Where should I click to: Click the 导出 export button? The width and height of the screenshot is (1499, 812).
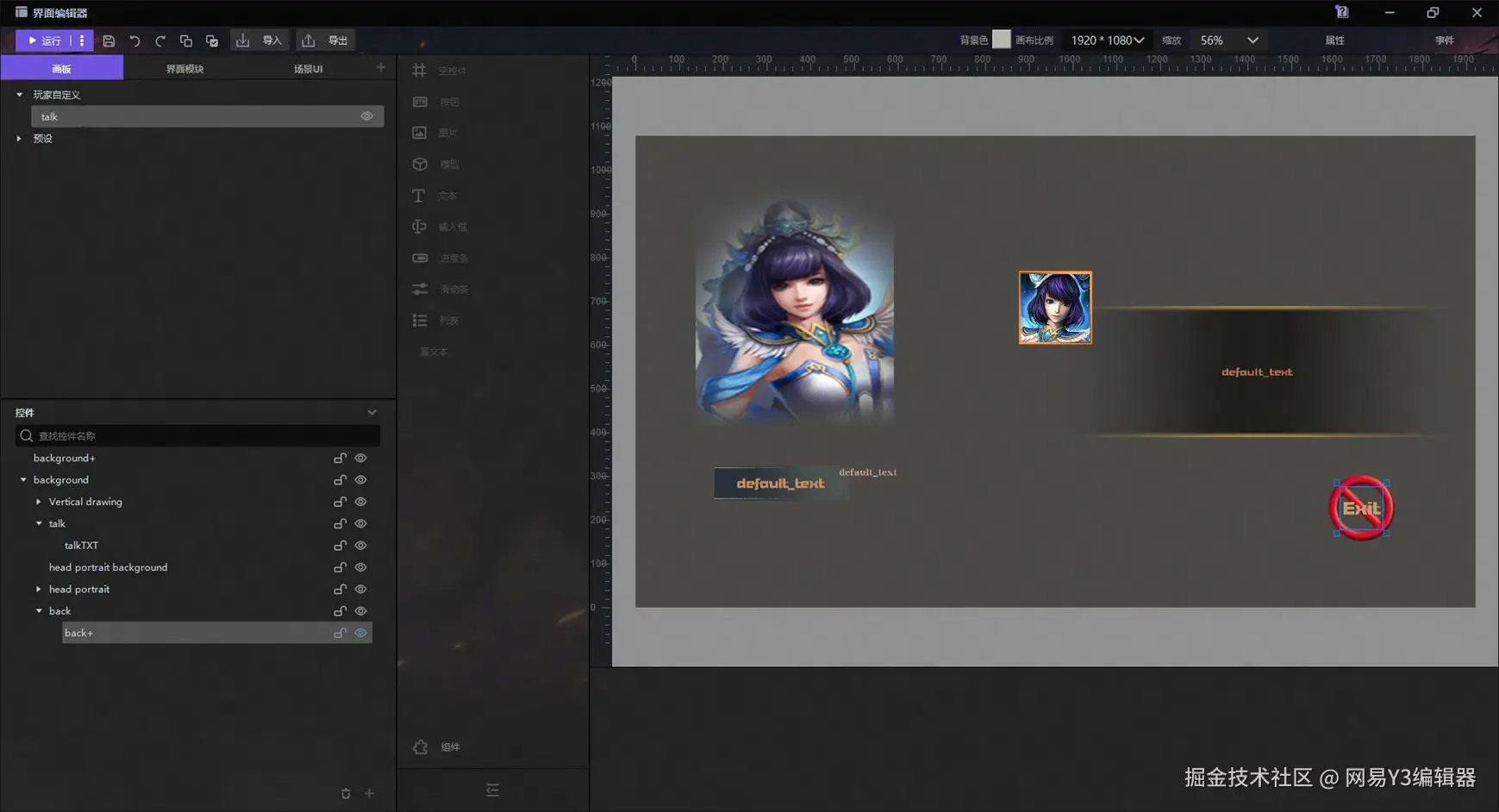tap(326, 41)
